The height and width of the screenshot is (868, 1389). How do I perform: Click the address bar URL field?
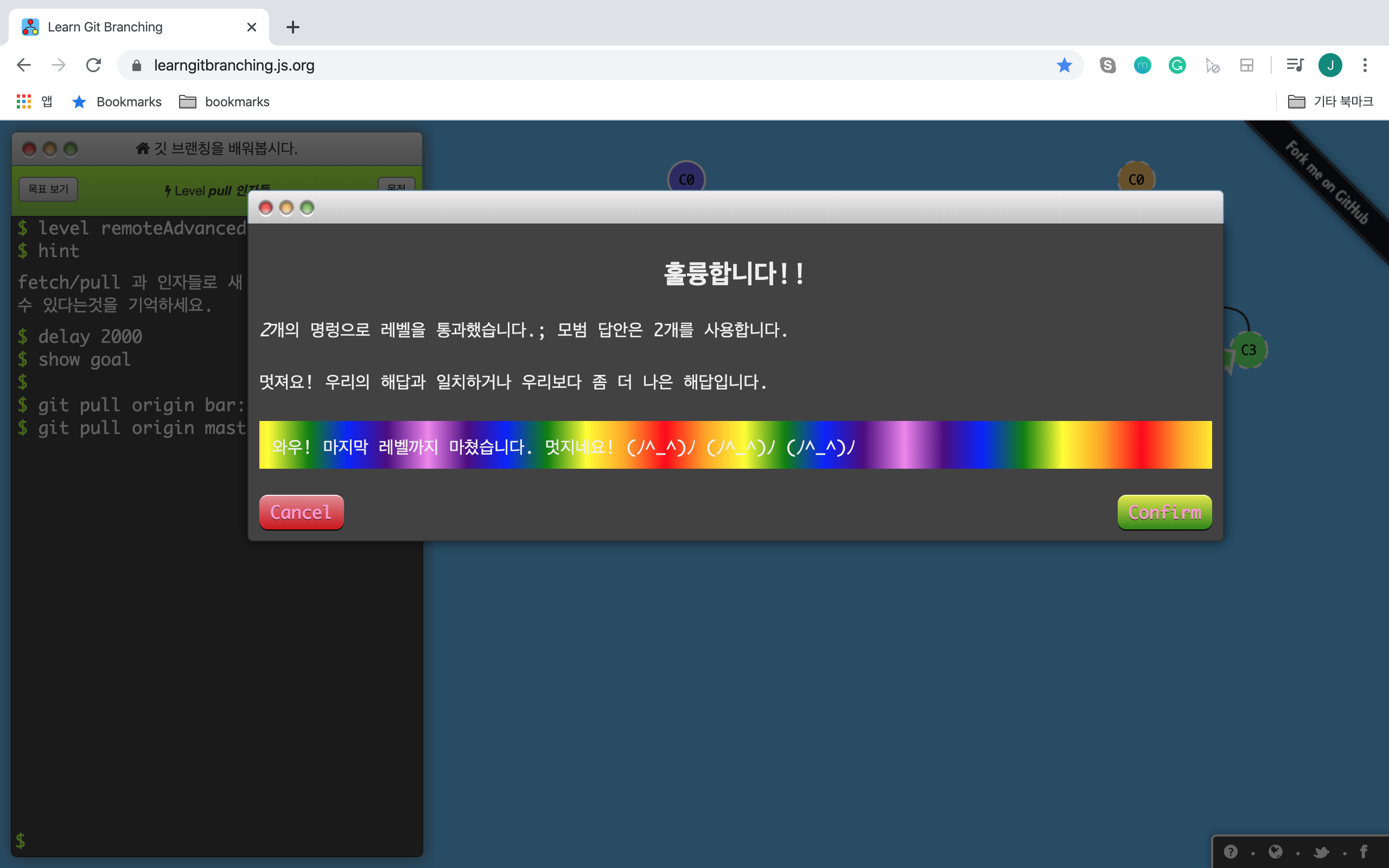[x=574, y=66]
